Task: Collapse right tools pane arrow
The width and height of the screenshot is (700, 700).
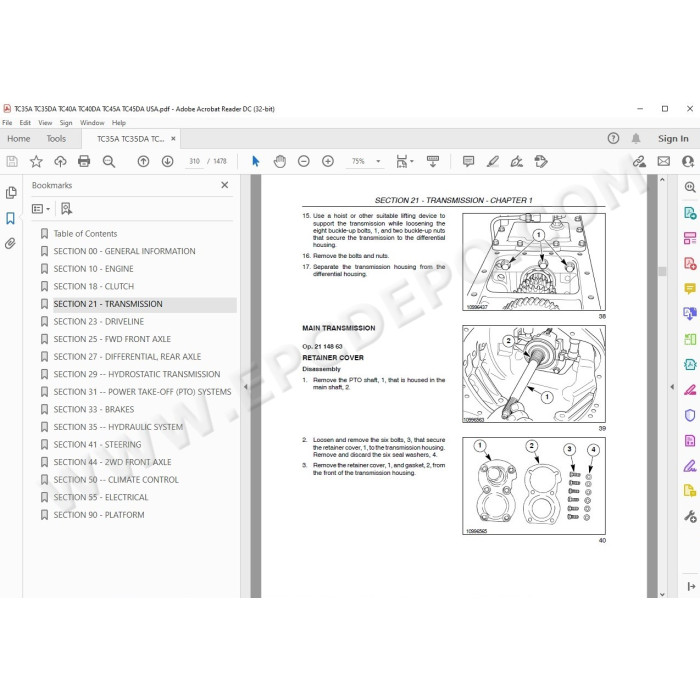Action: click(x=672, y=387)
